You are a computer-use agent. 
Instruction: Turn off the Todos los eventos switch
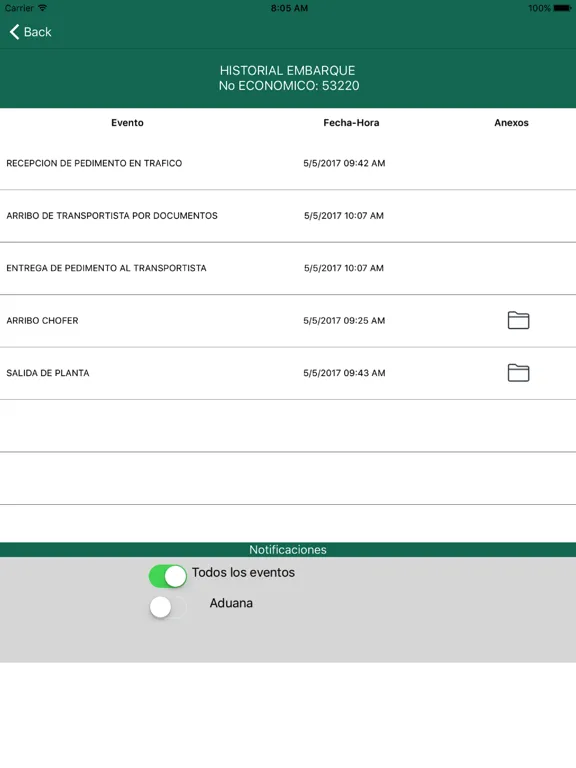[168, 576]
